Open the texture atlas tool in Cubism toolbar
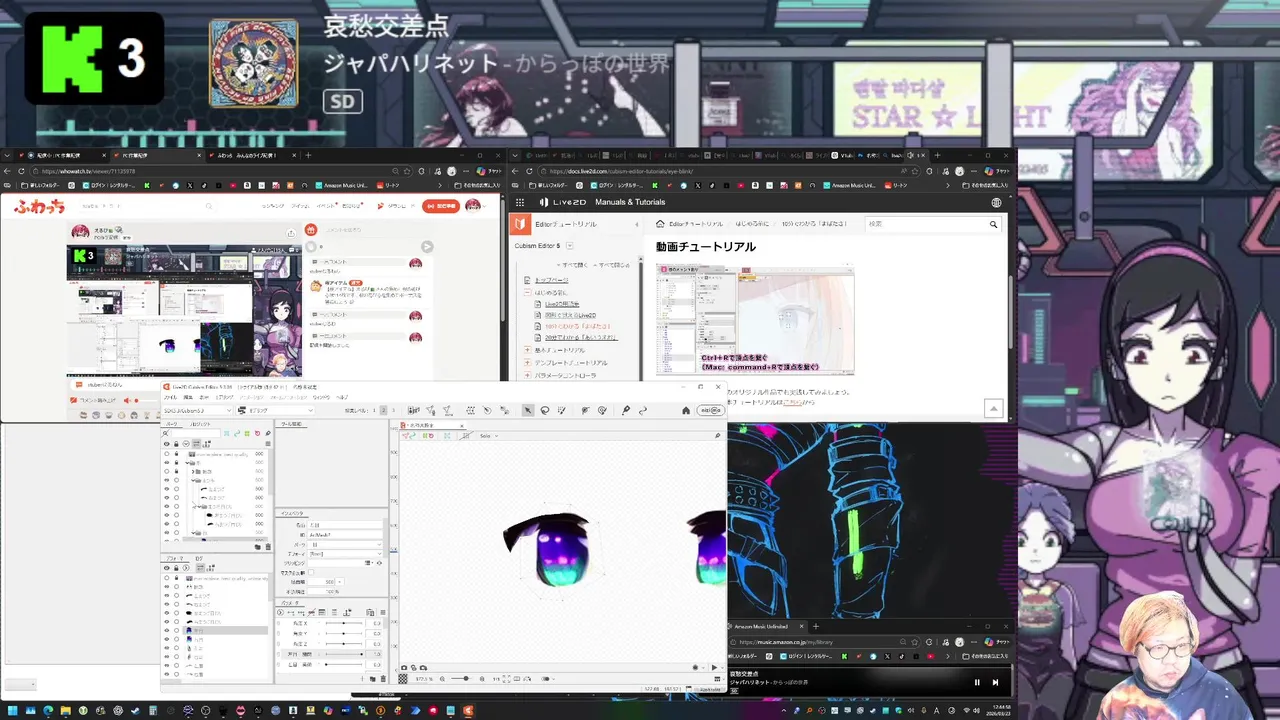This screenshot has width=1280, height=720. coord(414,410)
